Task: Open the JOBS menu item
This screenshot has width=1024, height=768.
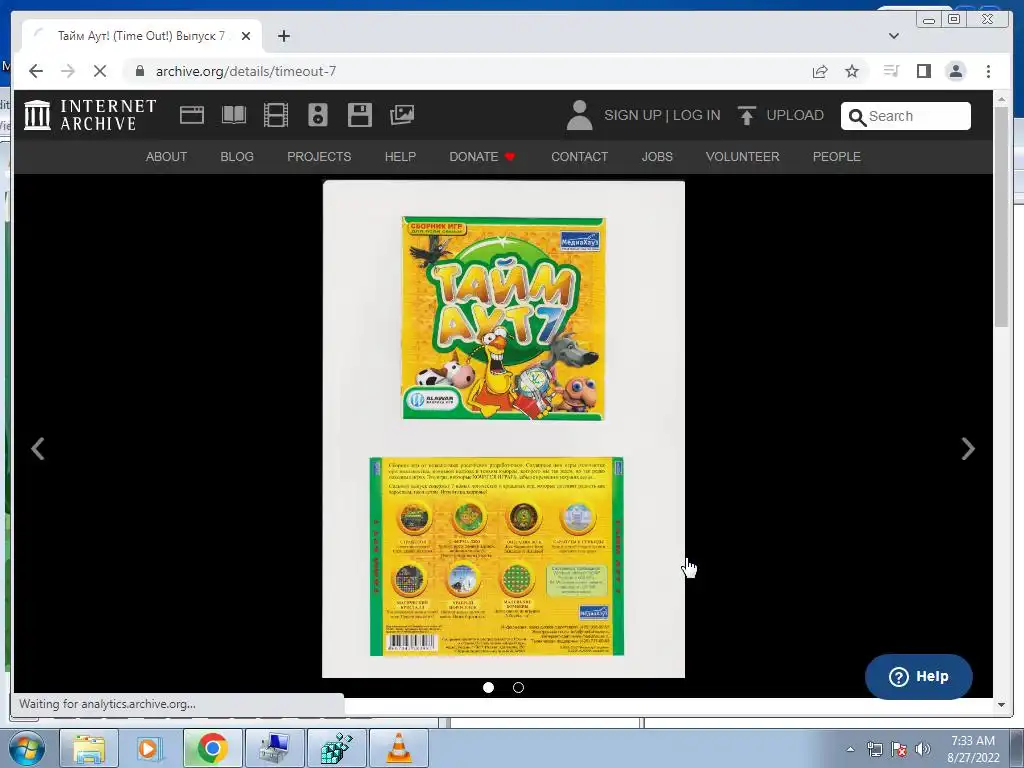Action: 657,157
